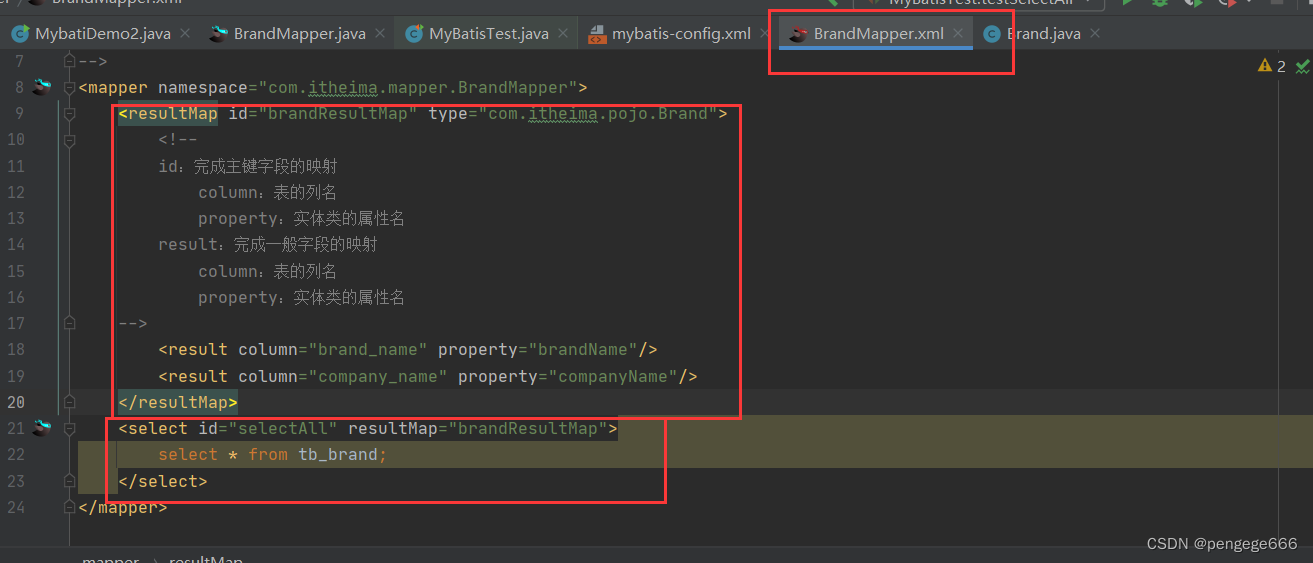Click the closing </select> tag
Screen dimensions: 1313x563
click(x=163, y=481)
